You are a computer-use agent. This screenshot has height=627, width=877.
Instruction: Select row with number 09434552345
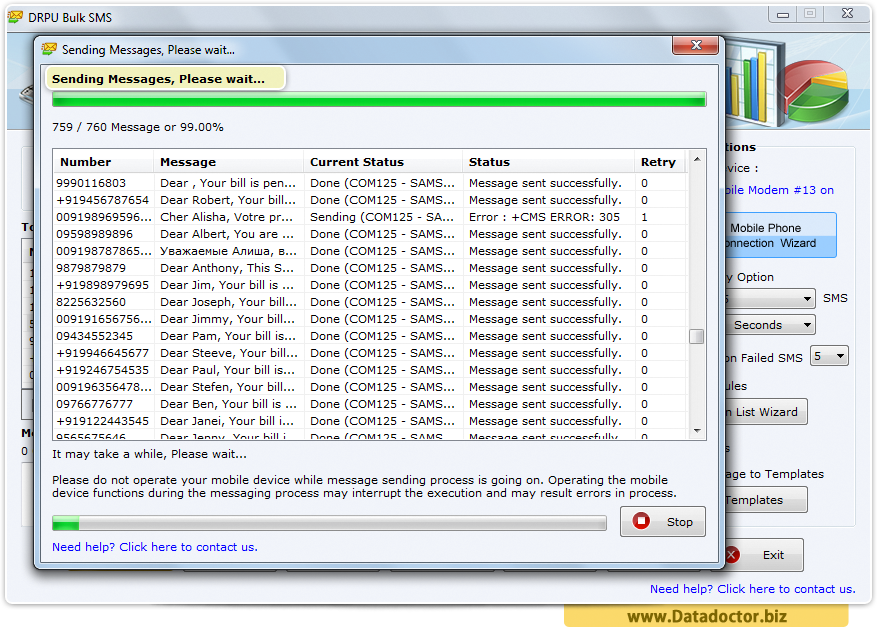370,336
